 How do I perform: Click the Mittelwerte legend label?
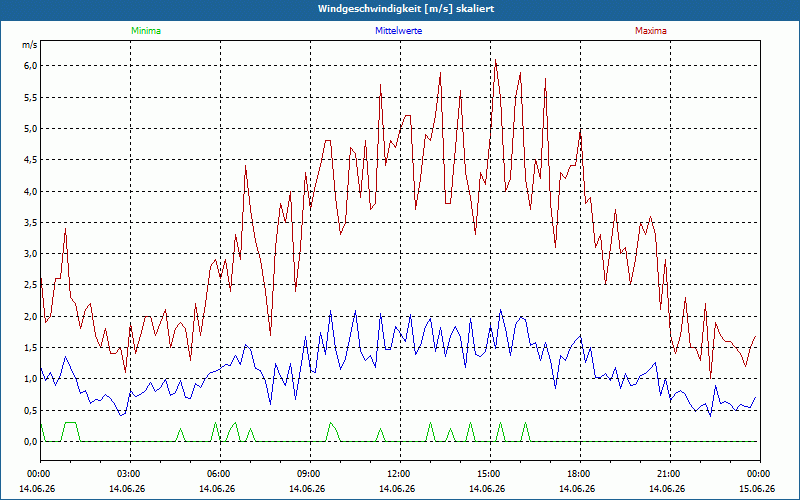tap(398, 31)
